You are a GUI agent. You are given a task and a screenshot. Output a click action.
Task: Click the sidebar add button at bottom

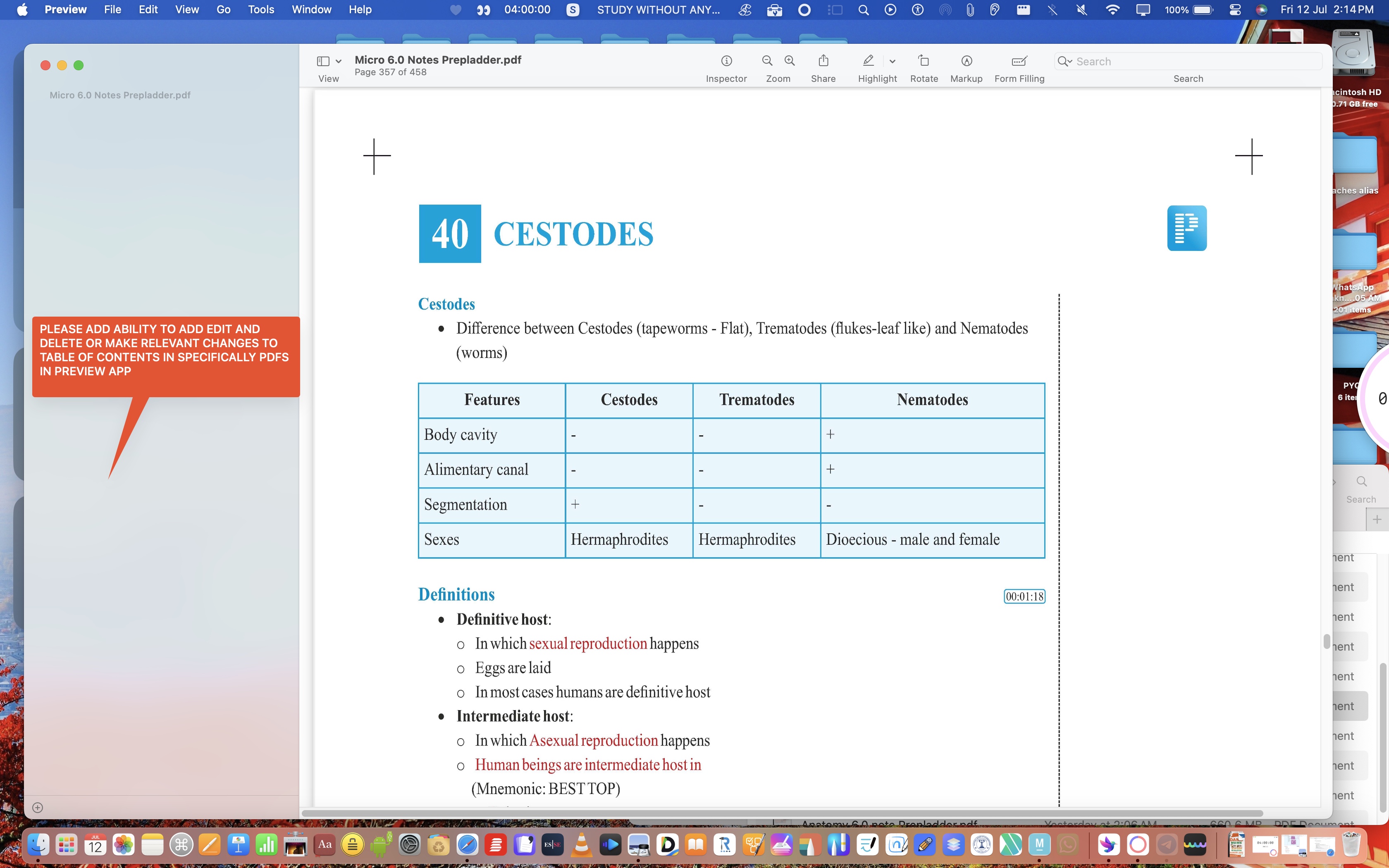[38, 807]
